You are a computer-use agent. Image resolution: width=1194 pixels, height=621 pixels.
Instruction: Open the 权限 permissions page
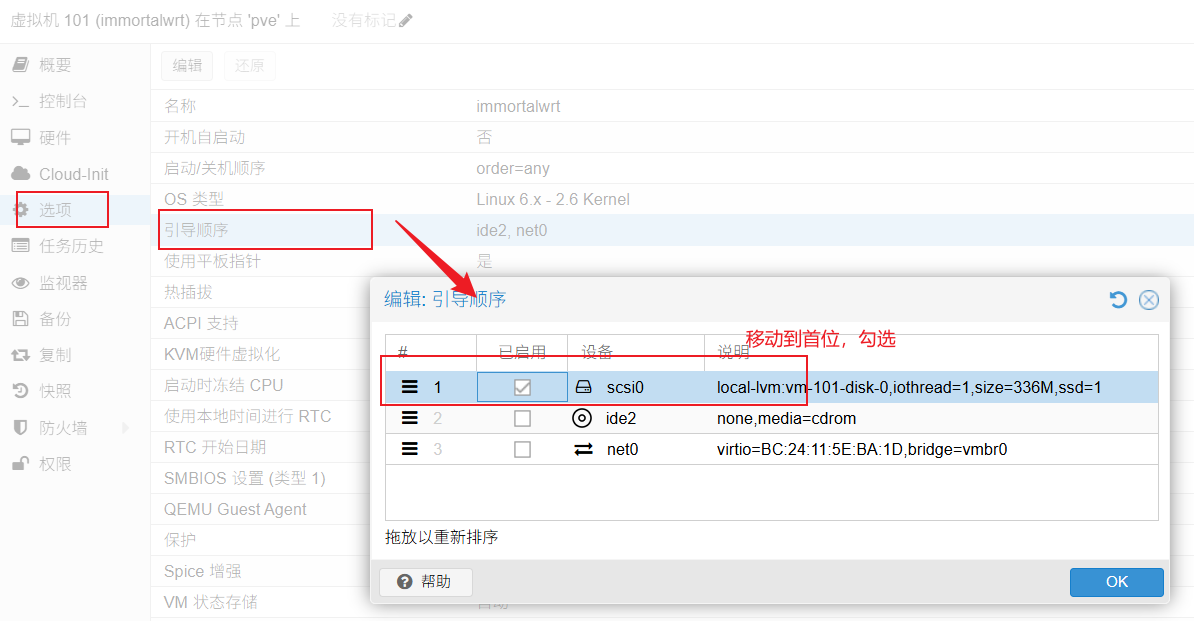(x=75, y=464)
